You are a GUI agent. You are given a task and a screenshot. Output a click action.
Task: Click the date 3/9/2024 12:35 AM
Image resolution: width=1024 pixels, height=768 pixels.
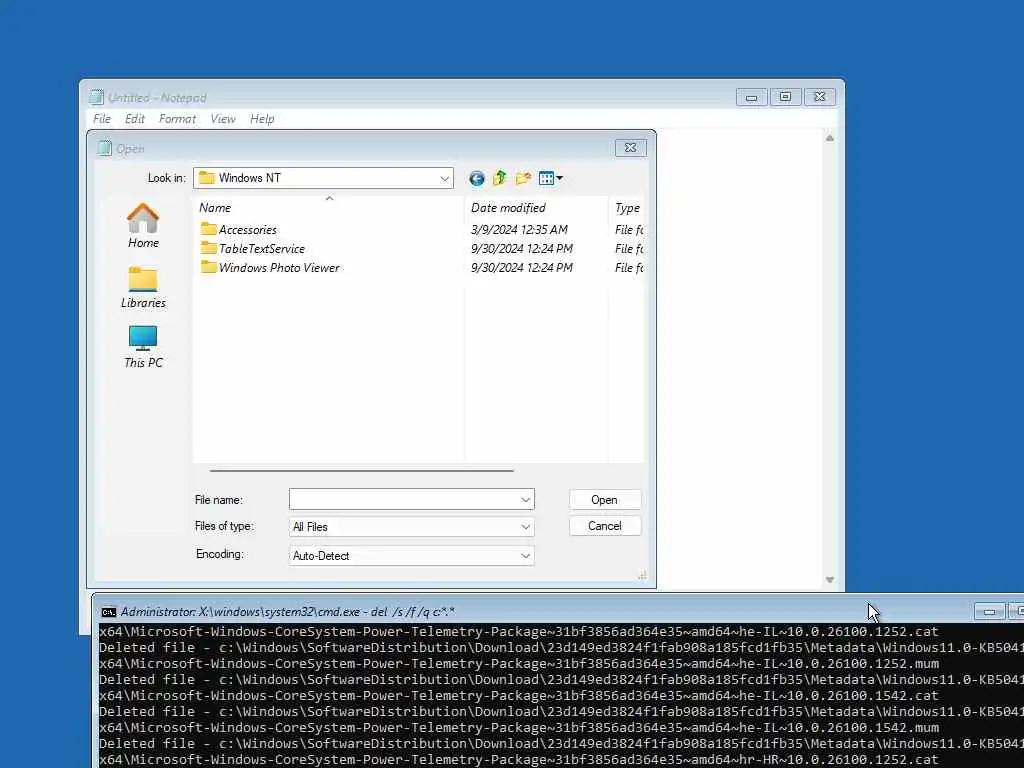point(519,229)
